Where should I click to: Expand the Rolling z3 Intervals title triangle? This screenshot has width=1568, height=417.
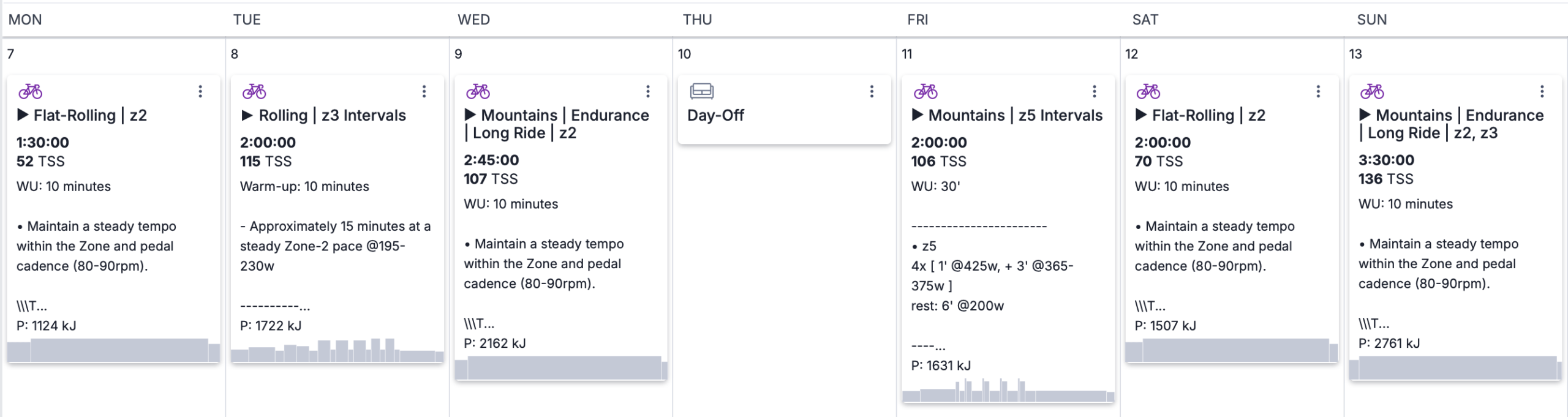247,115
